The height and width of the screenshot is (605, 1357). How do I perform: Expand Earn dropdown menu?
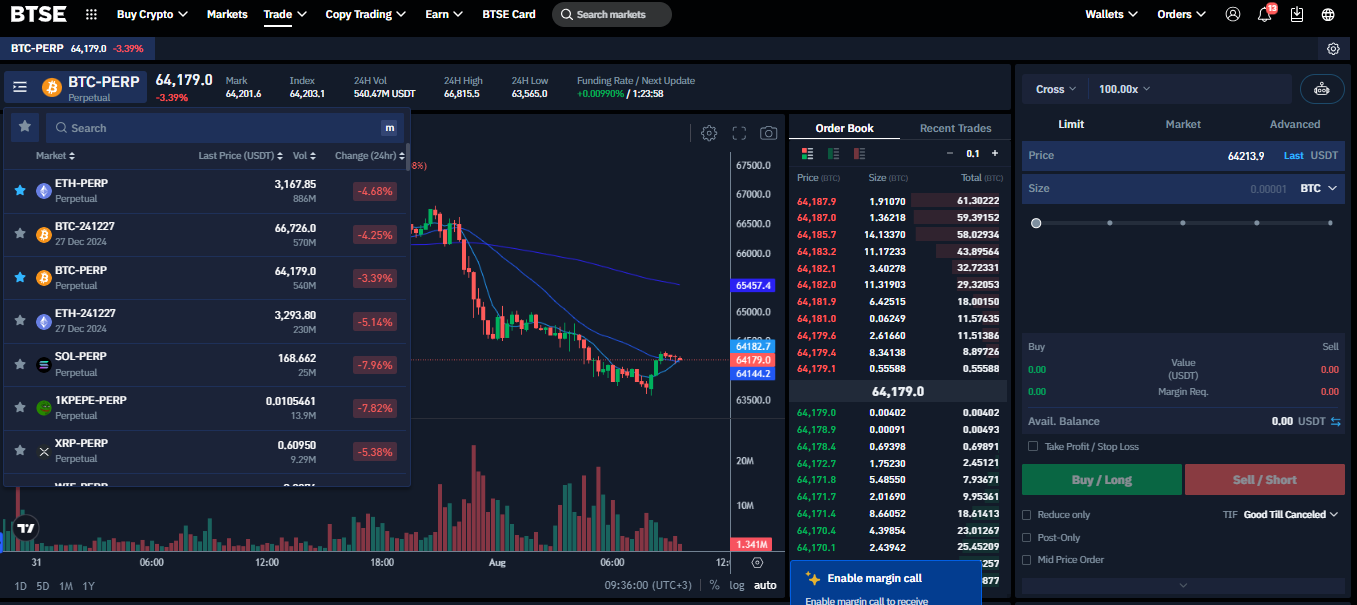click(444, 14)
